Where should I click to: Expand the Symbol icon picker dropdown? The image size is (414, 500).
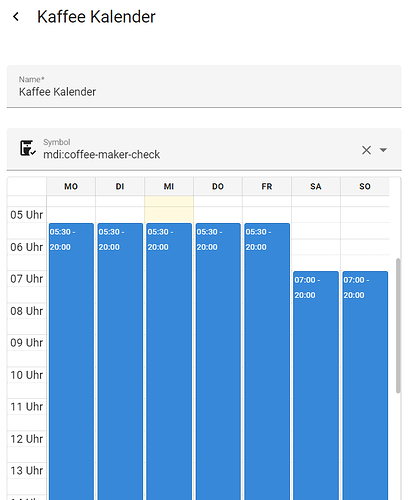383,150
